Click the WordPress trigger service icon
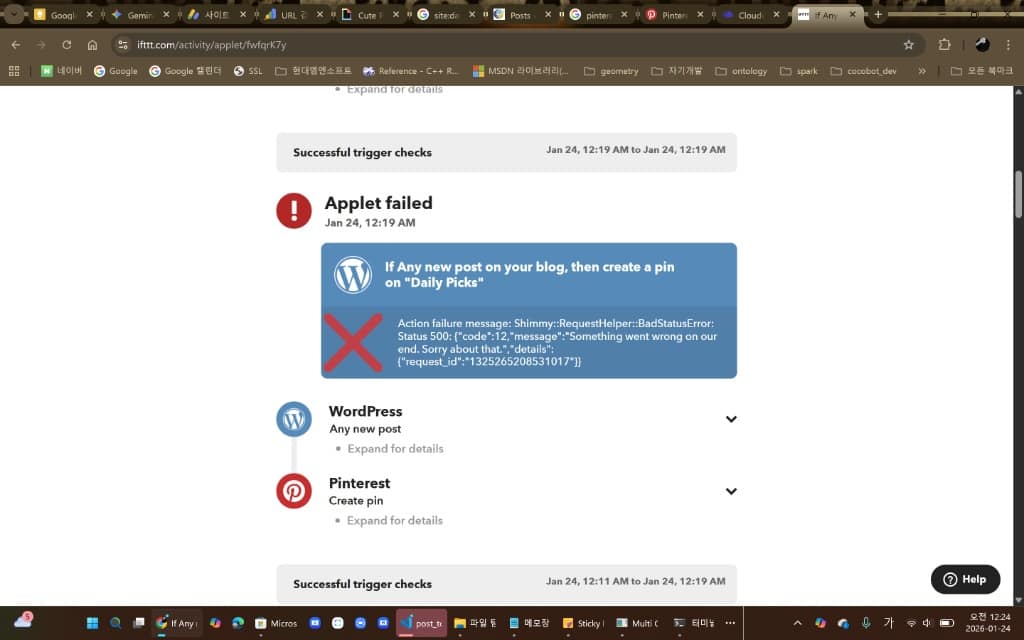This screenshot has height=640, width=1024. [294, 419]
